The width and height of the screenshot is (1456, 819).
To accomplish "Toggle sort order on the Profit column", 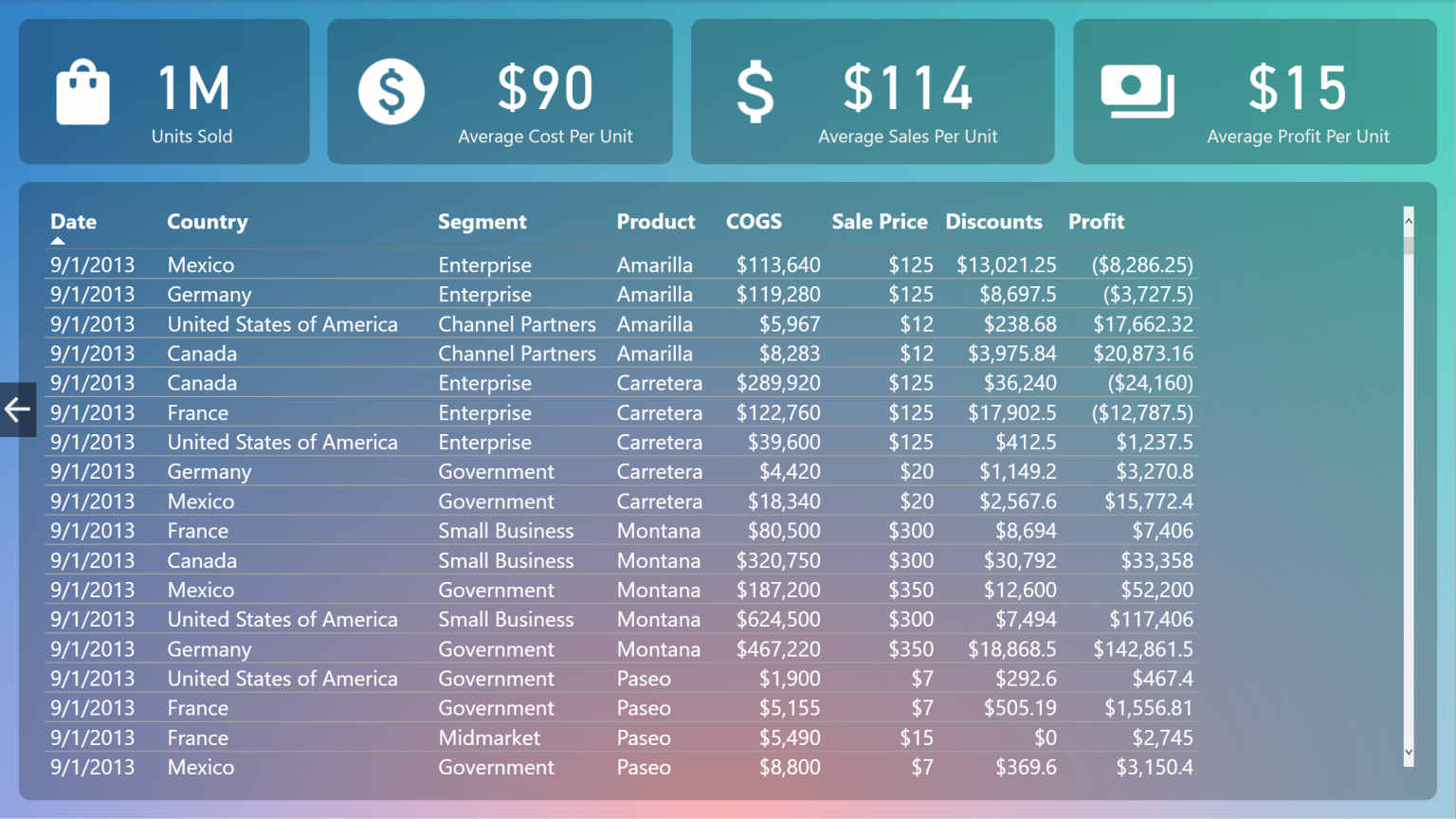I will tap(1096, 221).
